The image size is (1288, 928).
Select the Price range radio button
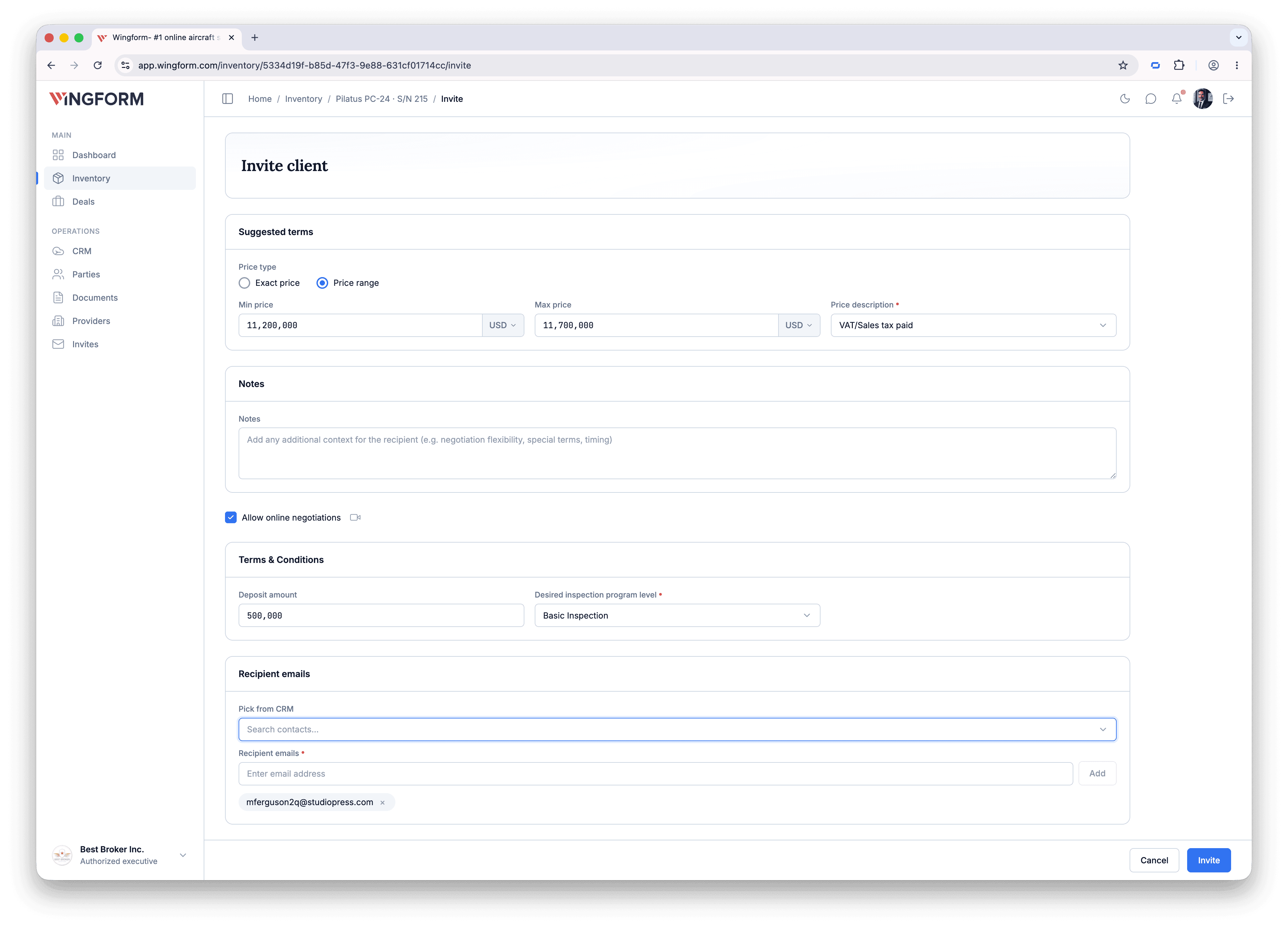[322, 283]
